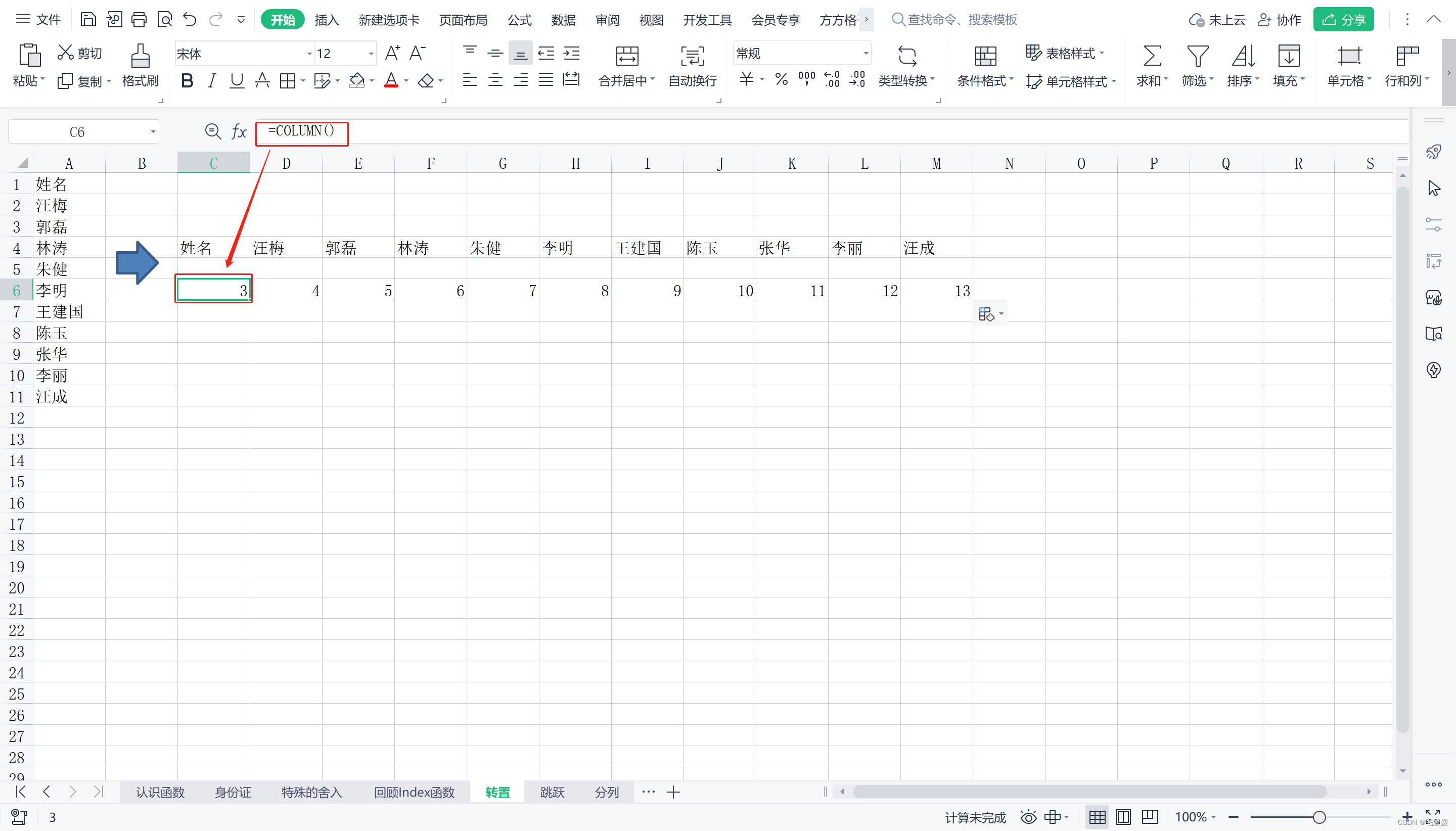
Task: Open the font size dropdown
Action: (371, 54)
